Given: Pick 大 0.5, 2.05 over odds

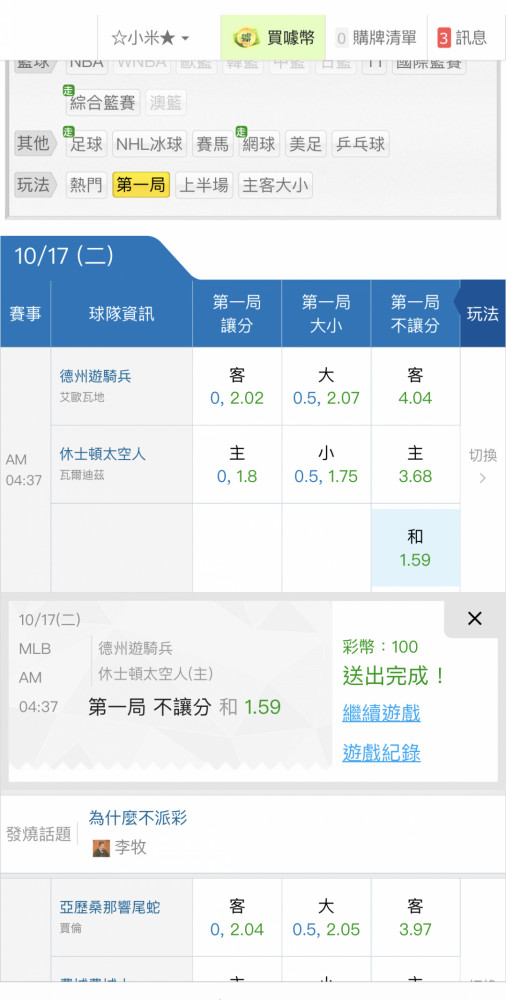Looking at the screenshot, I should click(x=326, y=917).
